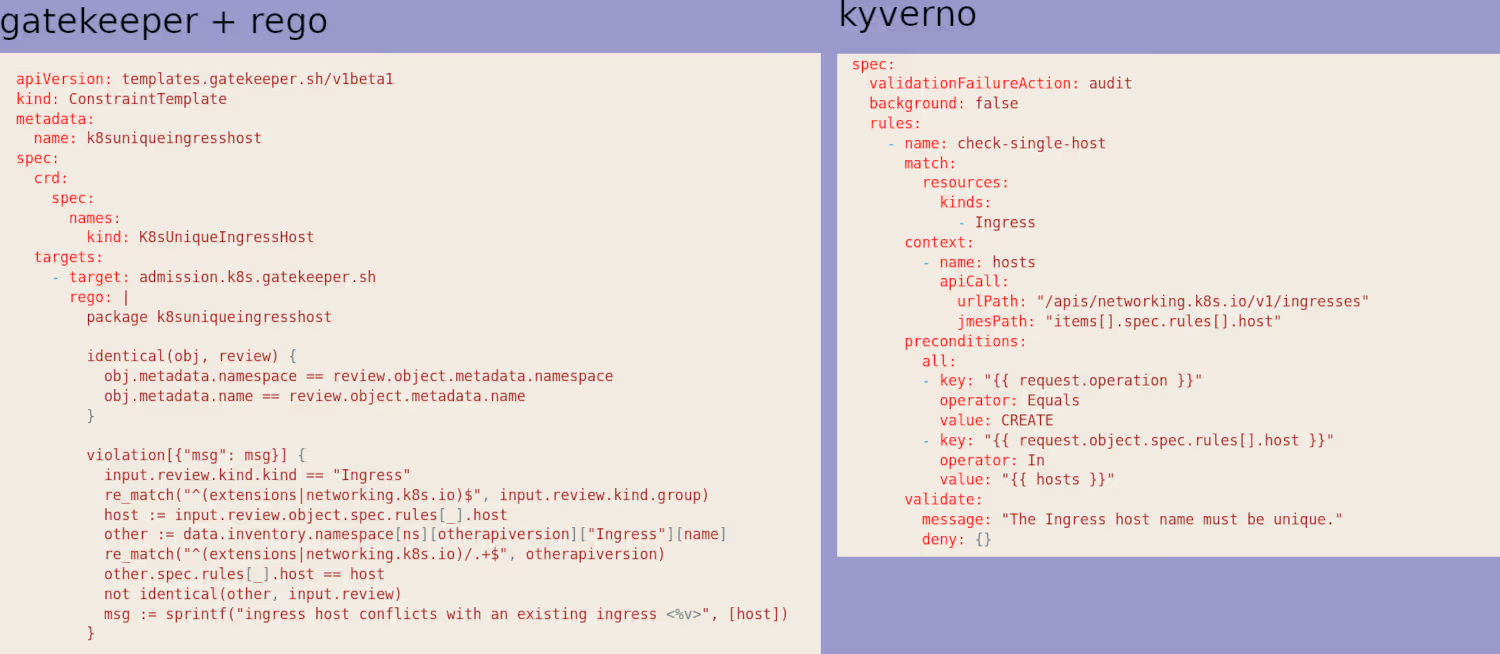This screenshot has width=1500, height=654.
Task: Select the check-single-host rule name
Action: 1031,143
